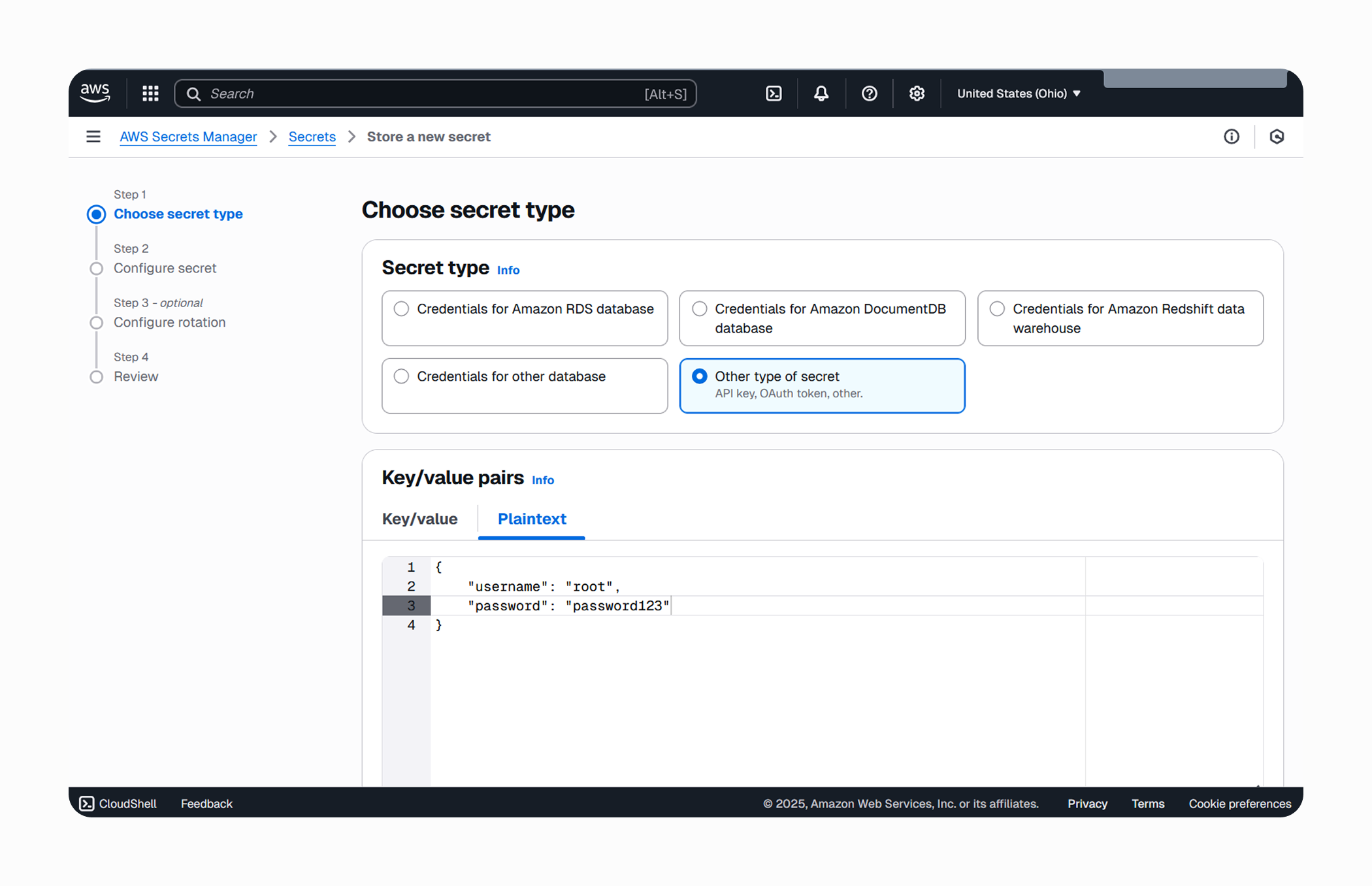Select Credentials for Amazon Redshift data warehouse

pos(997,308)
